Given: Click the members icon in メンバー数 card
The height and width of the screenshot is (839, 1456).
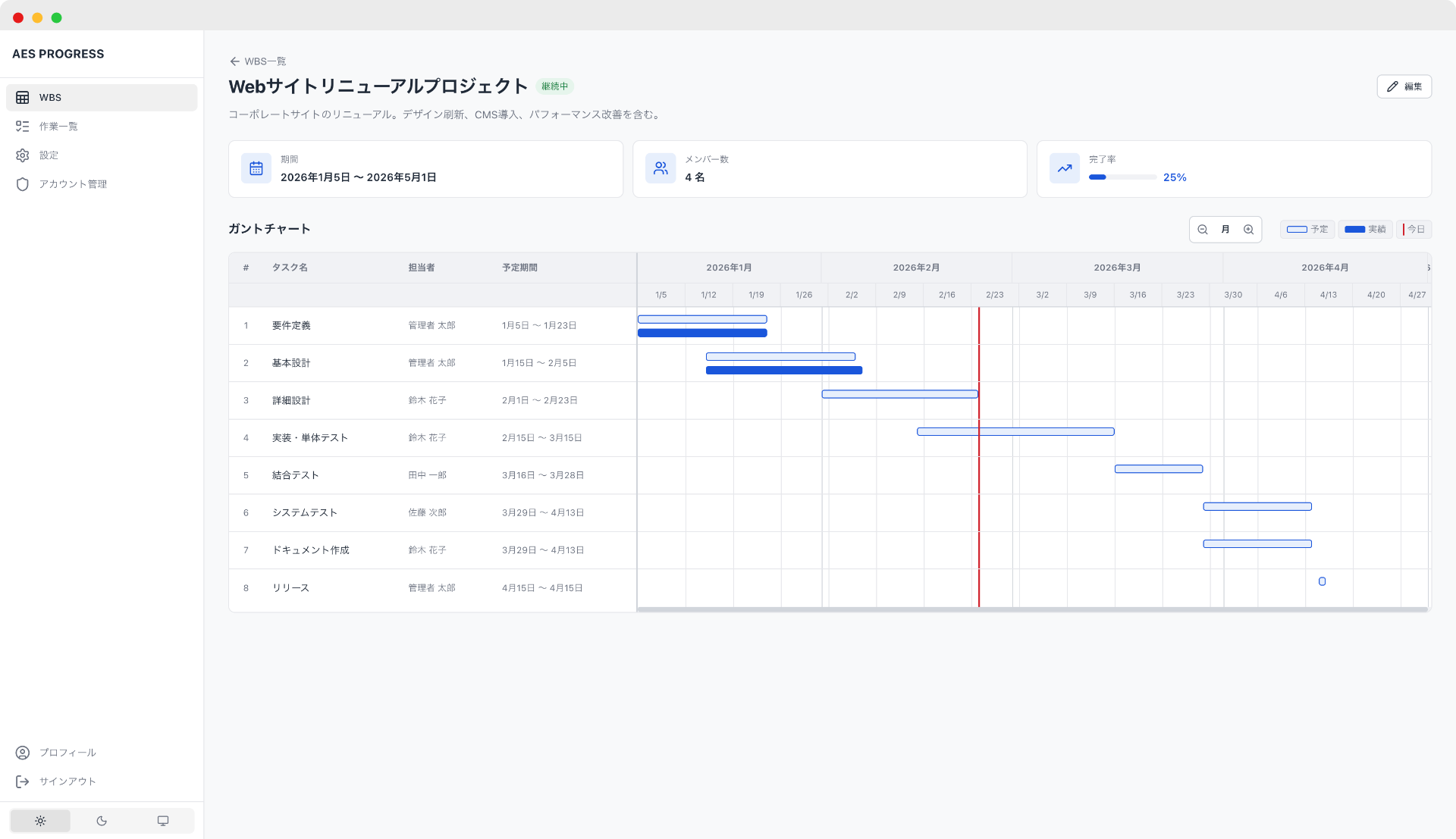Looking at the screenshot, I should click(661, 168).
